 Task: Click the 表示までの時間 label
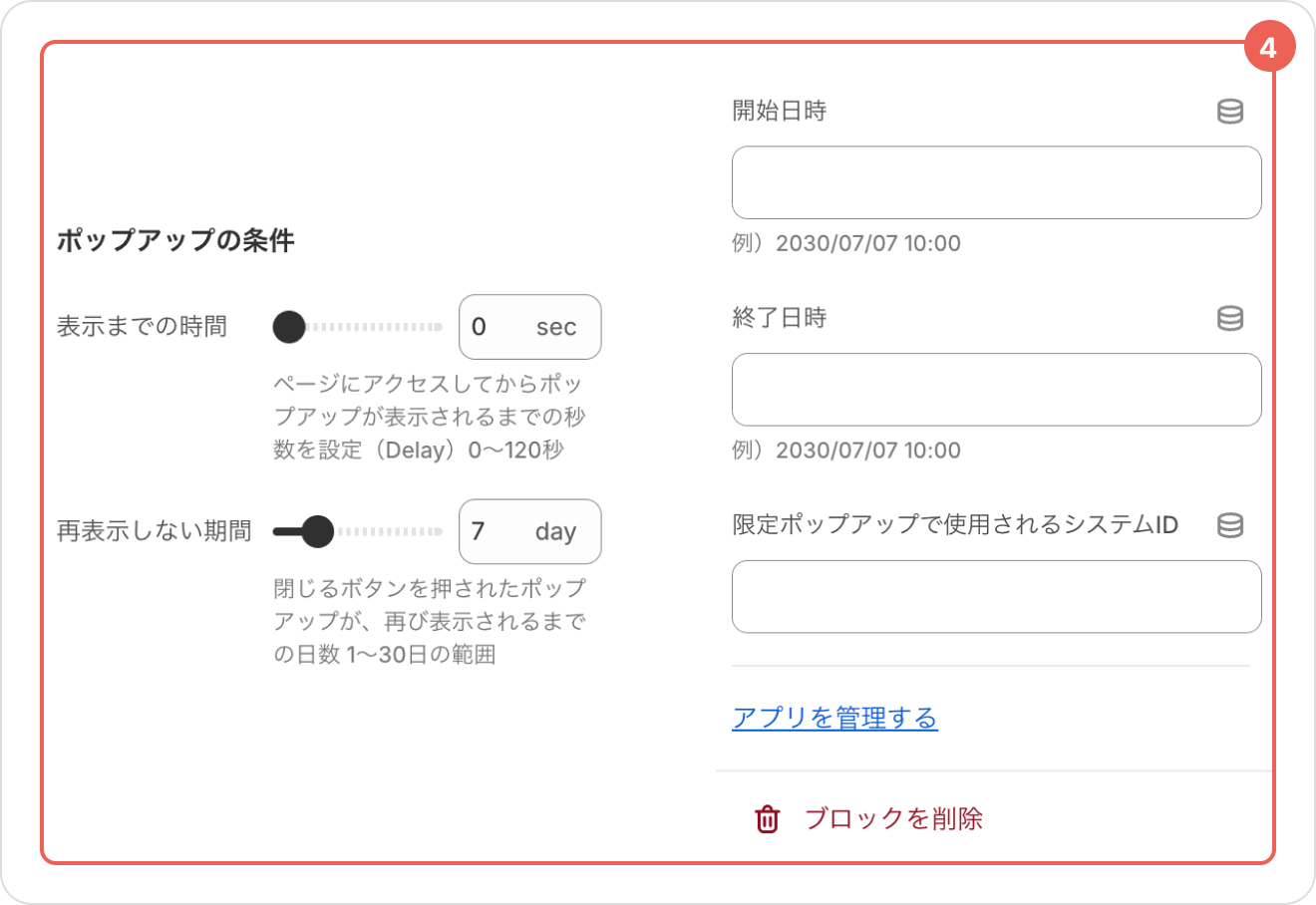(x=142, y=327)
